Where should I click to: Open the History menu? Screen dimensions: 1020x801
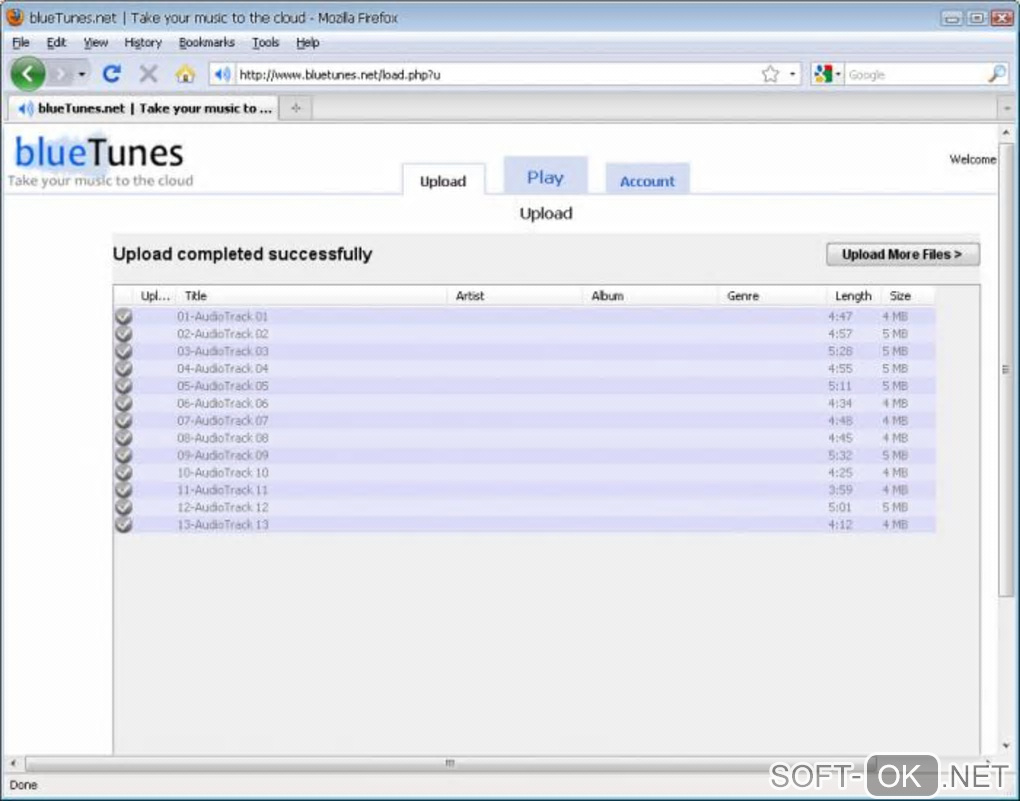[x=143, y=42]
